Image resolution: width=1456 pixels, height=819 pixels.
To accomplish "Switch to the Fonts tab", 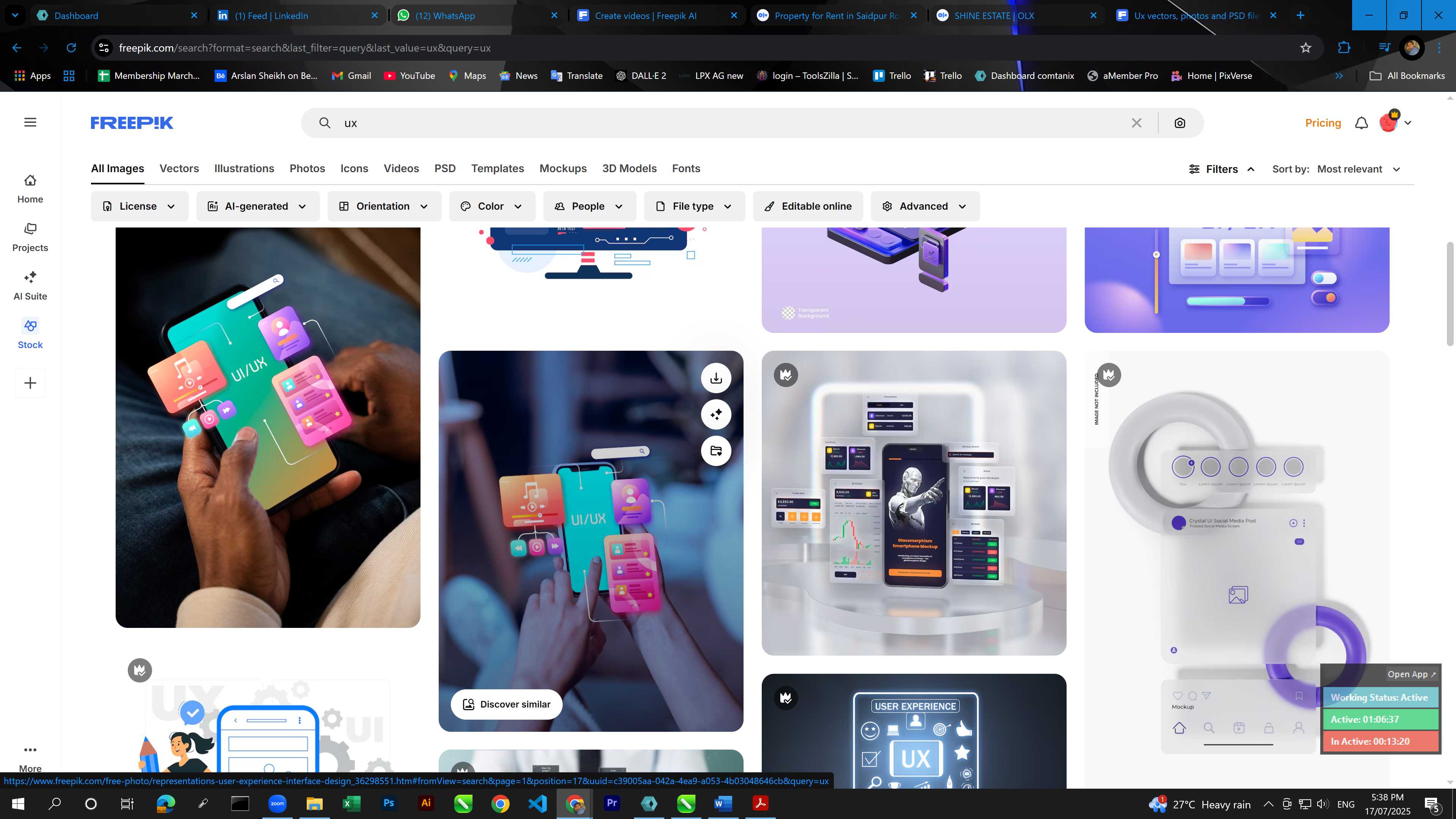I will (686, 168).
